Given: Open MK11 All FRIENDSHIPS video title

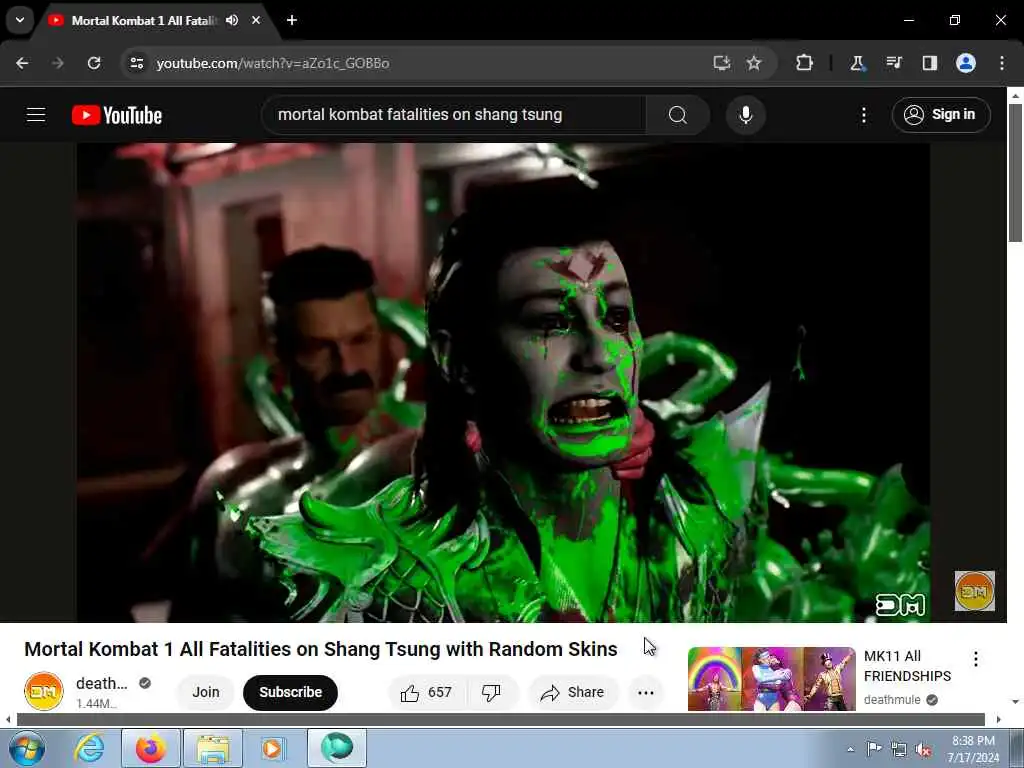Looking at the screenshot, I should click(x=907, y=666).
